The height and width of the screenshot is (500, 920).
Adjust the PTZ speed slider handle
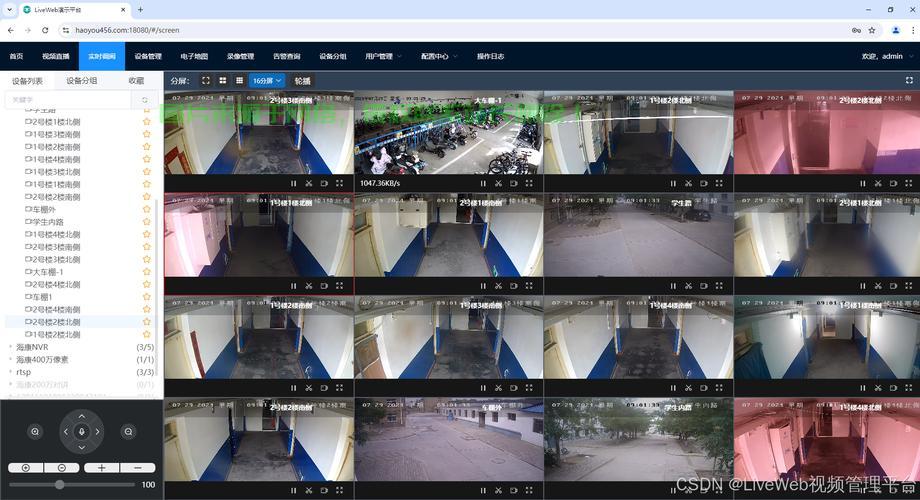pos(59,484)
